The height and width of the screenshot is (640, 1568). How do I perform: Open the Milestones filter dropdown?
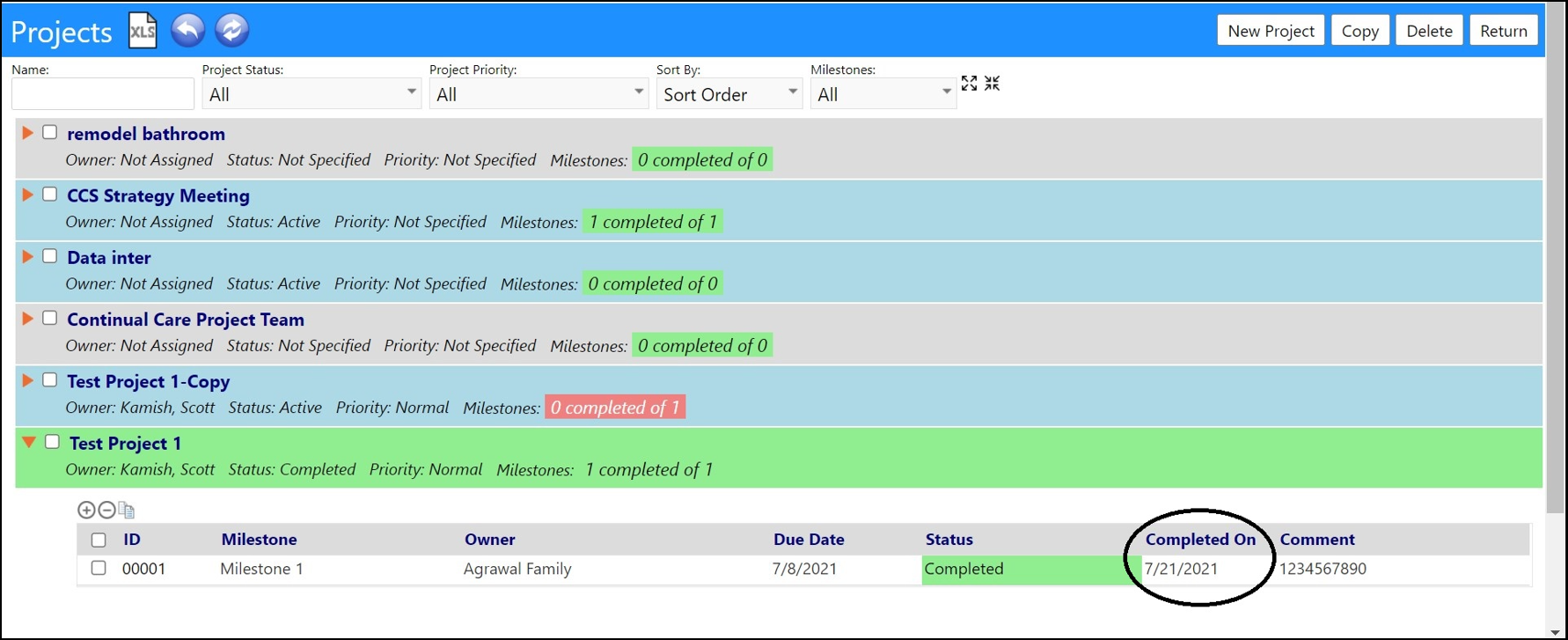(x=883, y=93)
